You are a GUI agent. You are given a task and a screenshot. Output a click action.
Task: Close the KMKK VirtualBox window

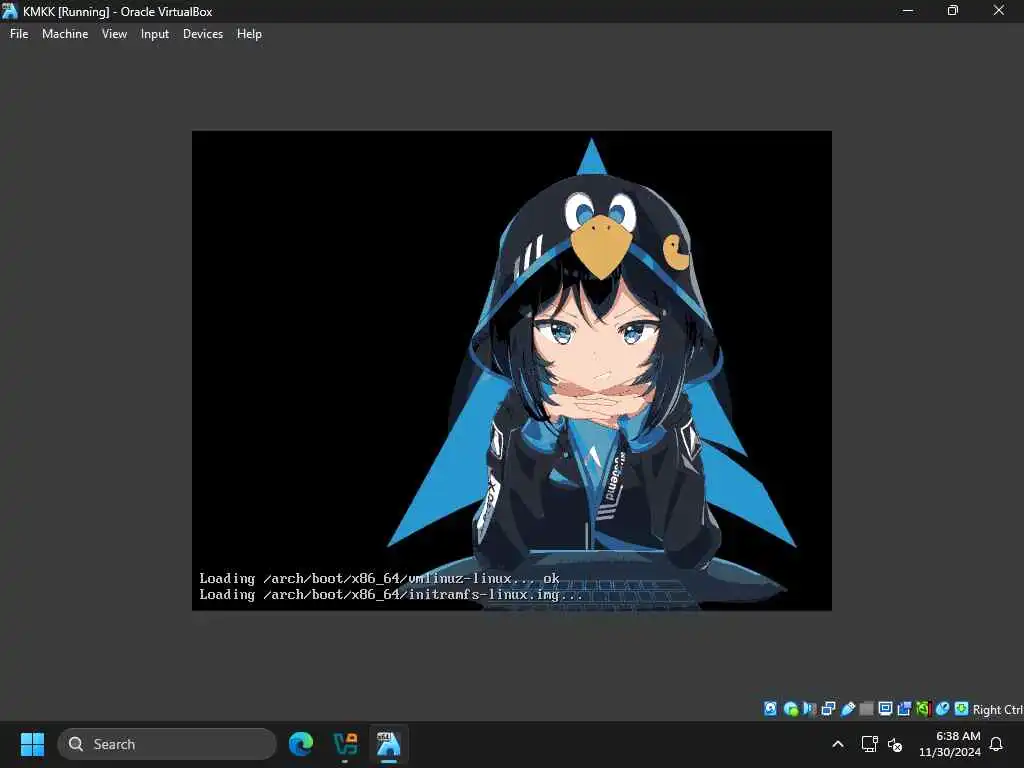pos(999,11)
